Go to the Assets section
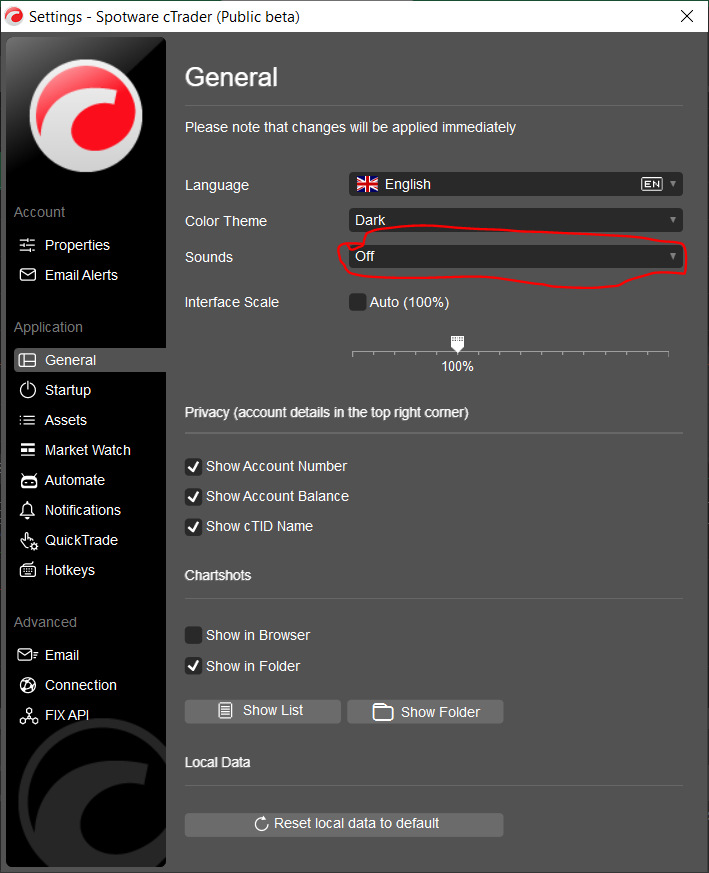This screenshot has height=873, width=709. click(66, 420)
